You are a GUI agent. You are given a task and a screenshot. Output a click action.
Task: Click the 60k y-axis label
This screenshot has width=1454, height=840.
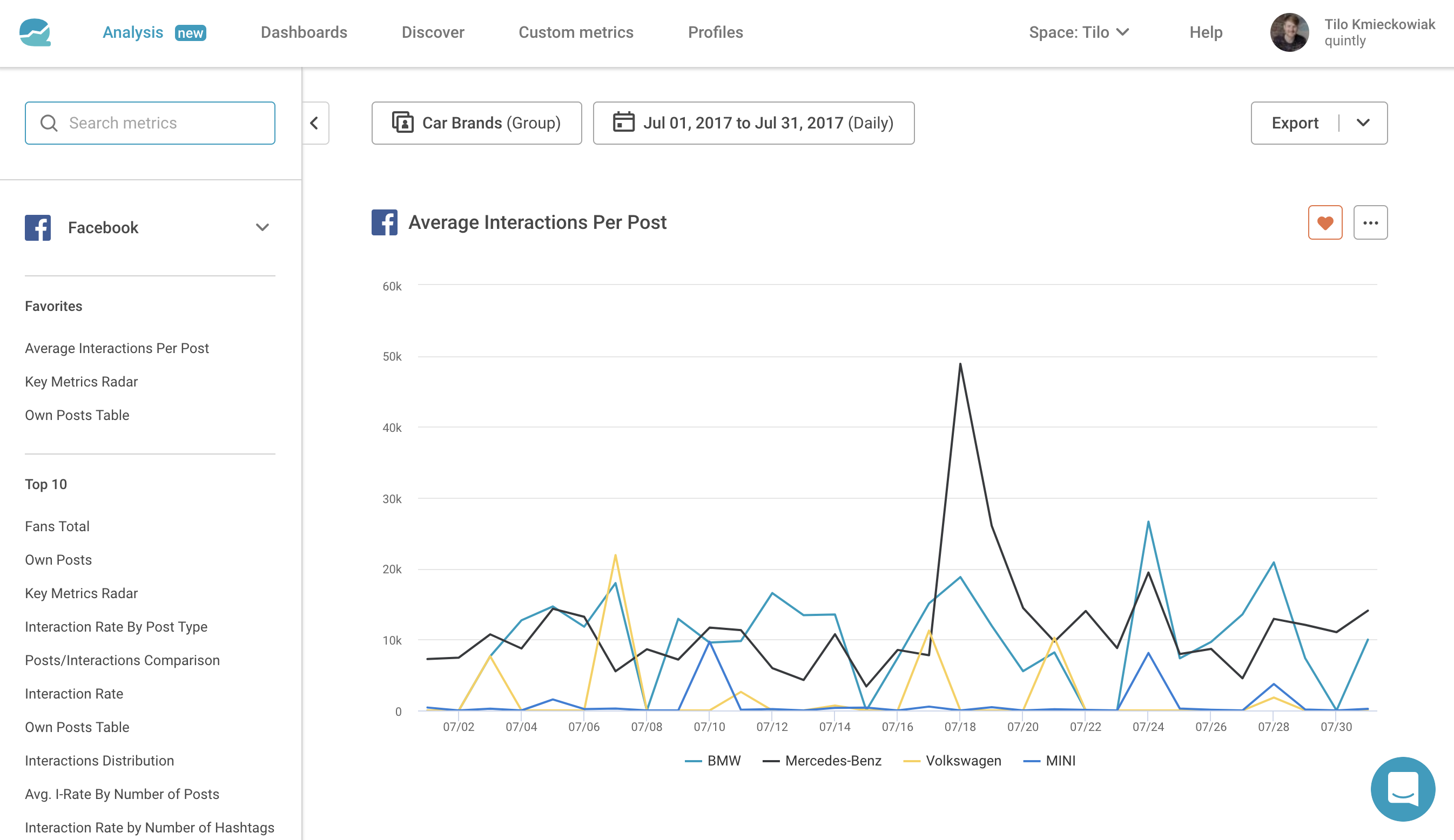392,287
